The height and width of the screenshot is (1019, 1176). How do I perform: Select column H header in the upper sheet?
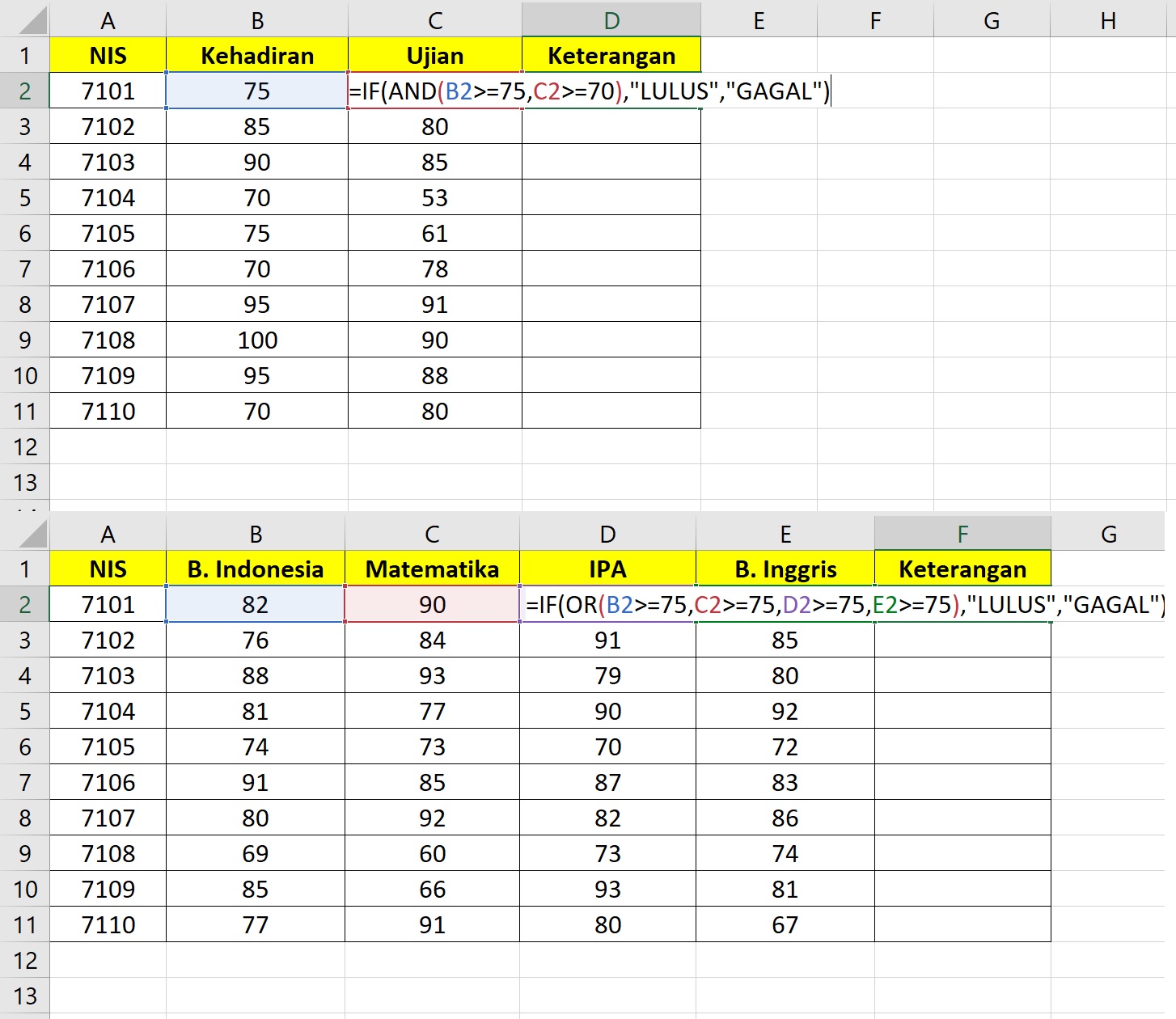point(1108,20)
